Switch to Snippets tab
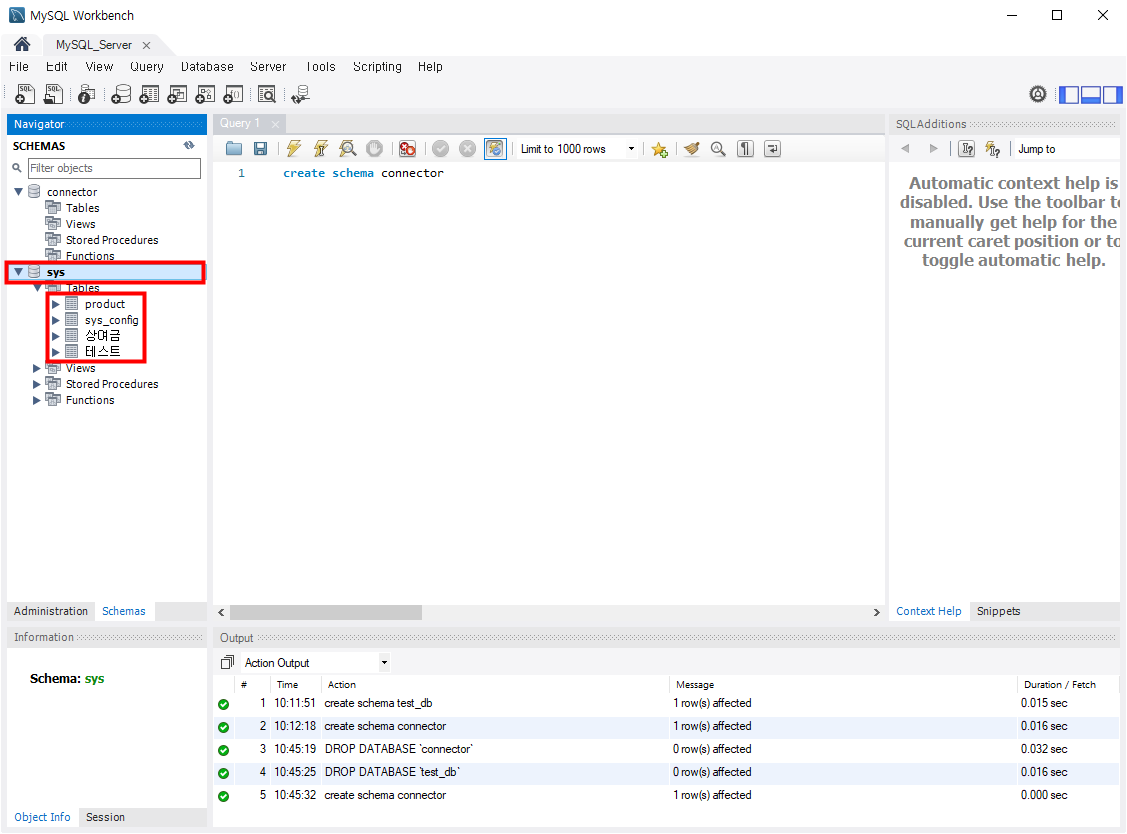This screenshot has width=1127, height=834. [998, 611]
